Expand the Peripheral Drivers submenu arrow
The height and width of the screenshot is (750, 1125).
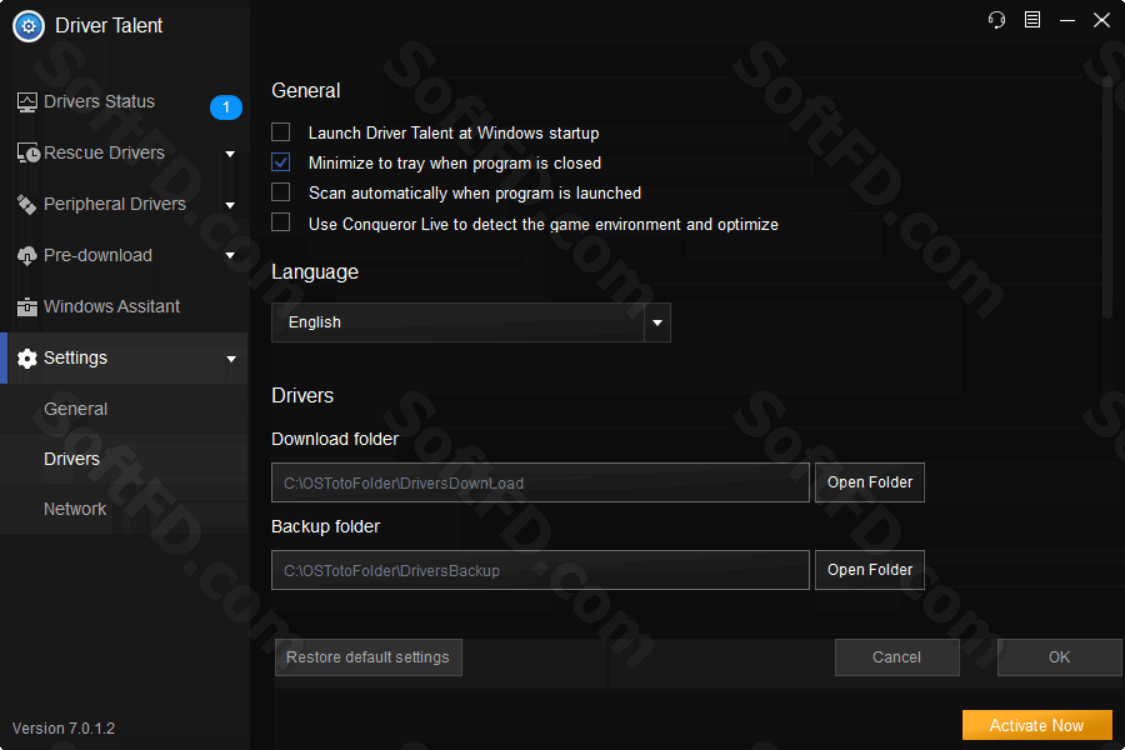[230, 205]
